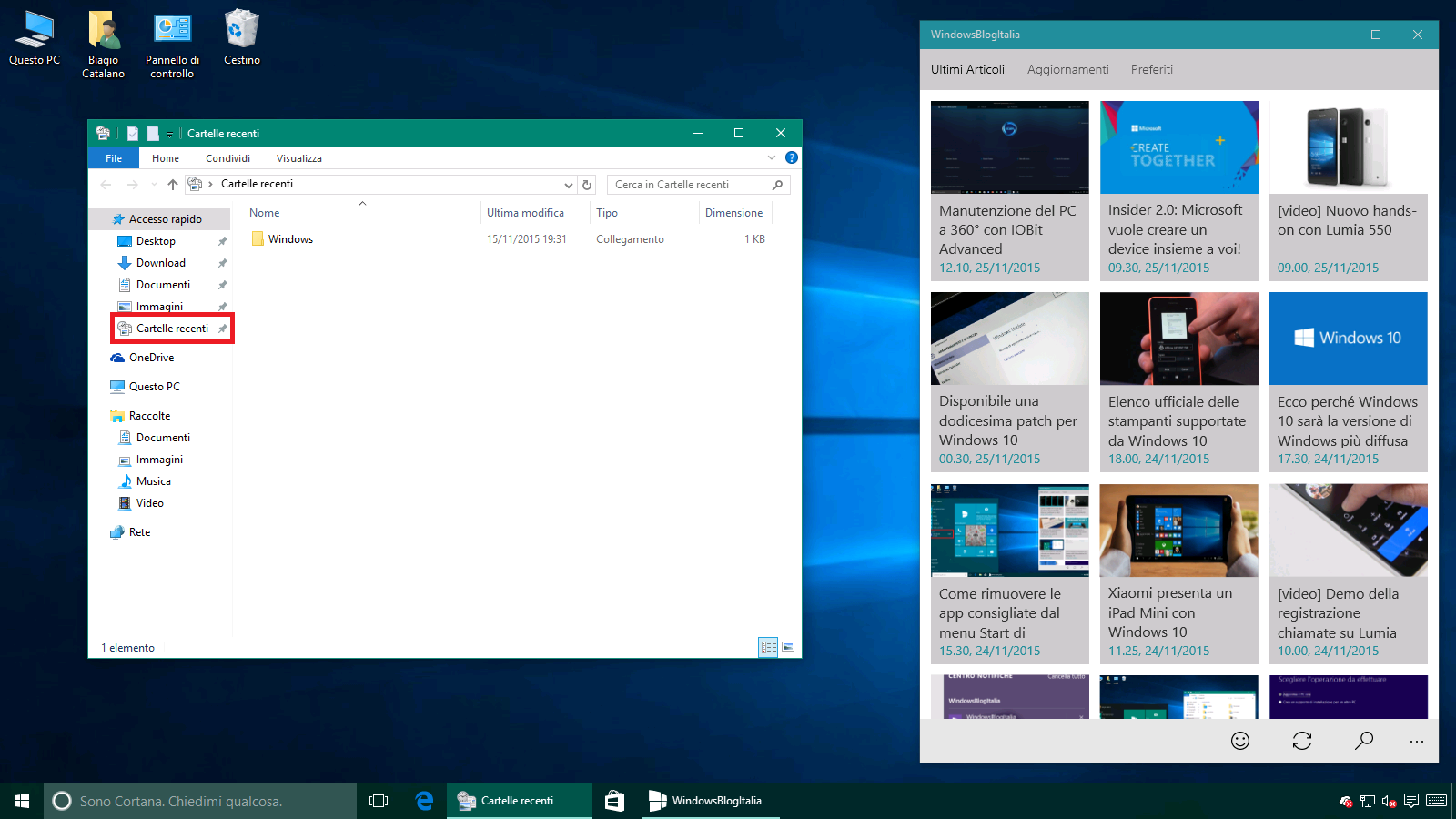The image size is (1456, 819).
Task: Open Task View on taskbar
Action: 379,801
